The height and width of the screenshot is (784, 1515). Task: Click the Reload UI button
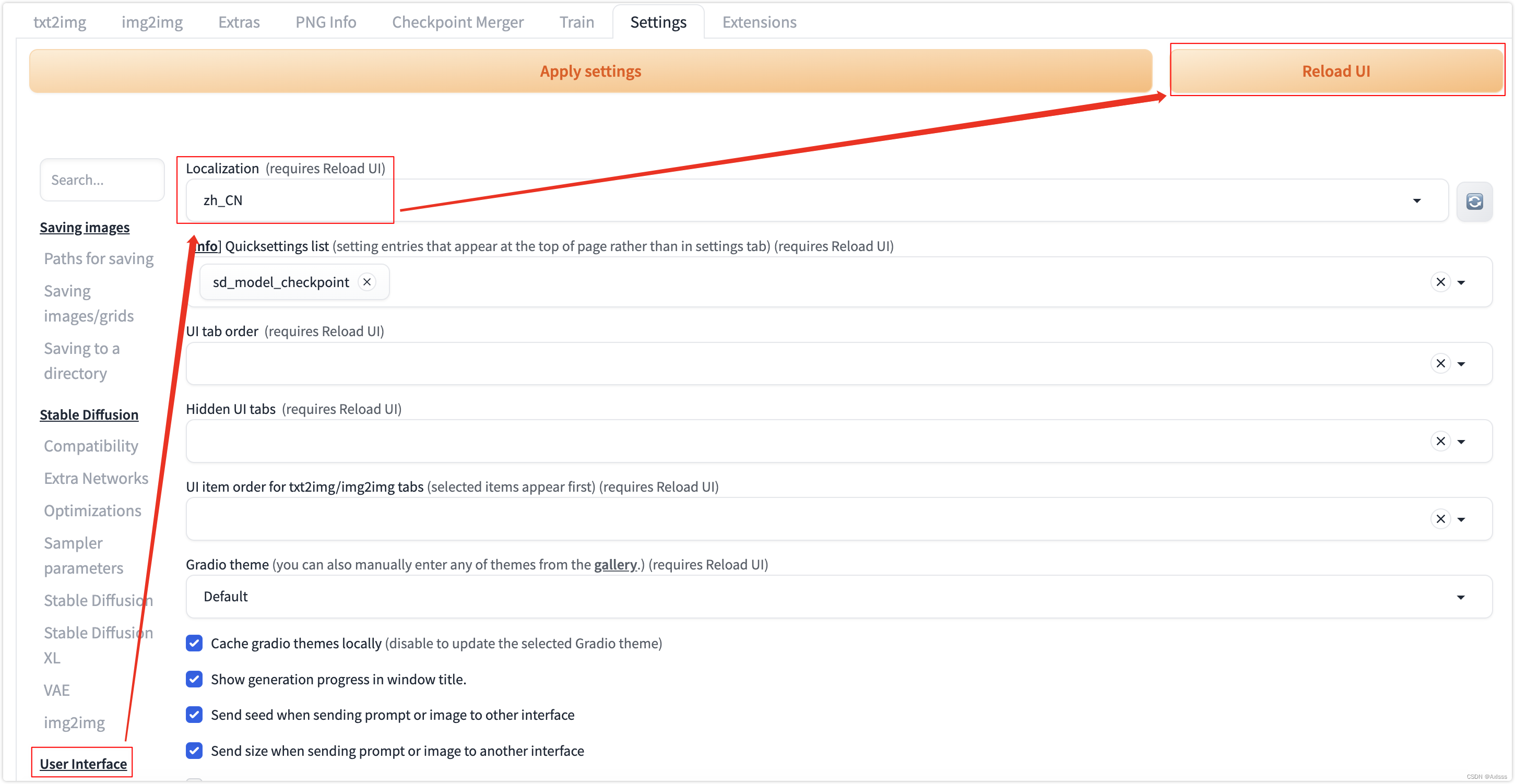coord(1335,70)
